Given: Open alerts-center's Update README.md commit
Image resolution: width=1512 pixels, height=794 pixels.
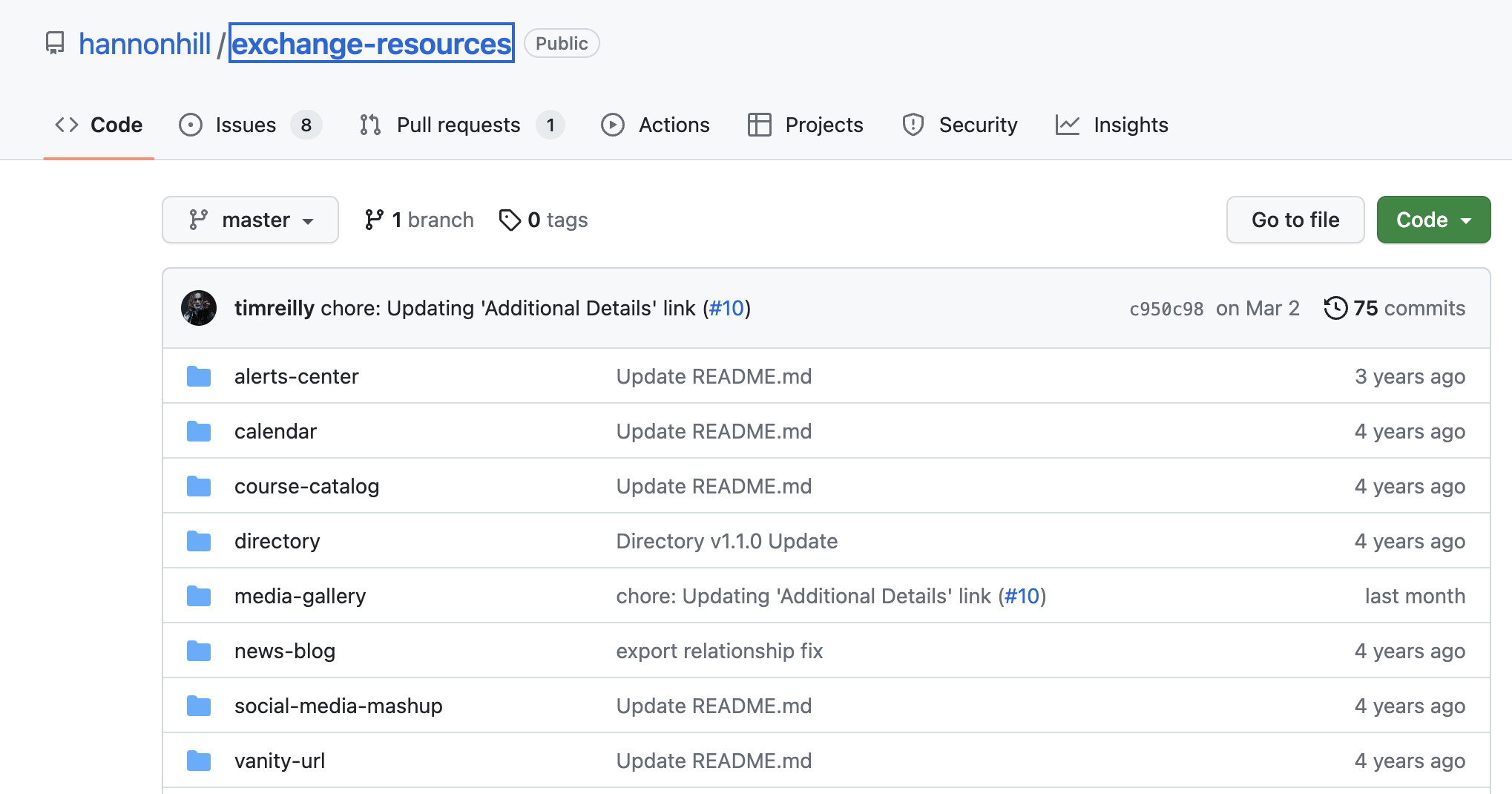Looking at the screenshot, I should pyautogui.click(x=714, y=376).
